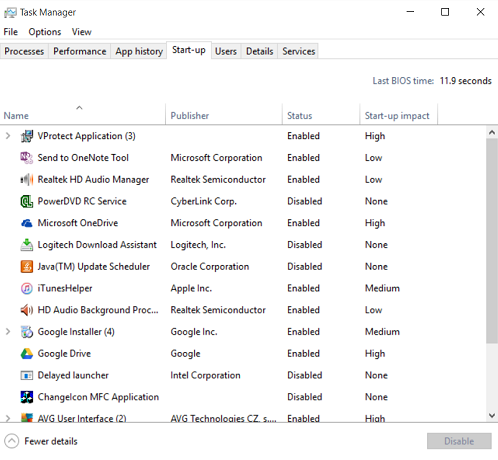Select the Delayed launcher row name
This screenshot has width=498, height=460.
(x=73, y=375)
